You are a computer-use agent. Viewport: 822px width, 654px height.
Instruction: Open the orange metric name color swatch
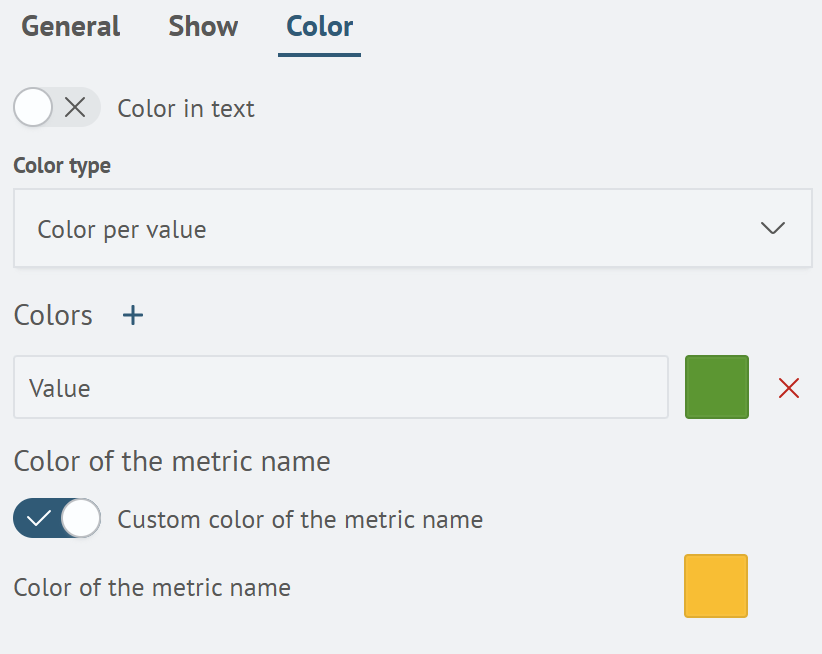[715, 586]
